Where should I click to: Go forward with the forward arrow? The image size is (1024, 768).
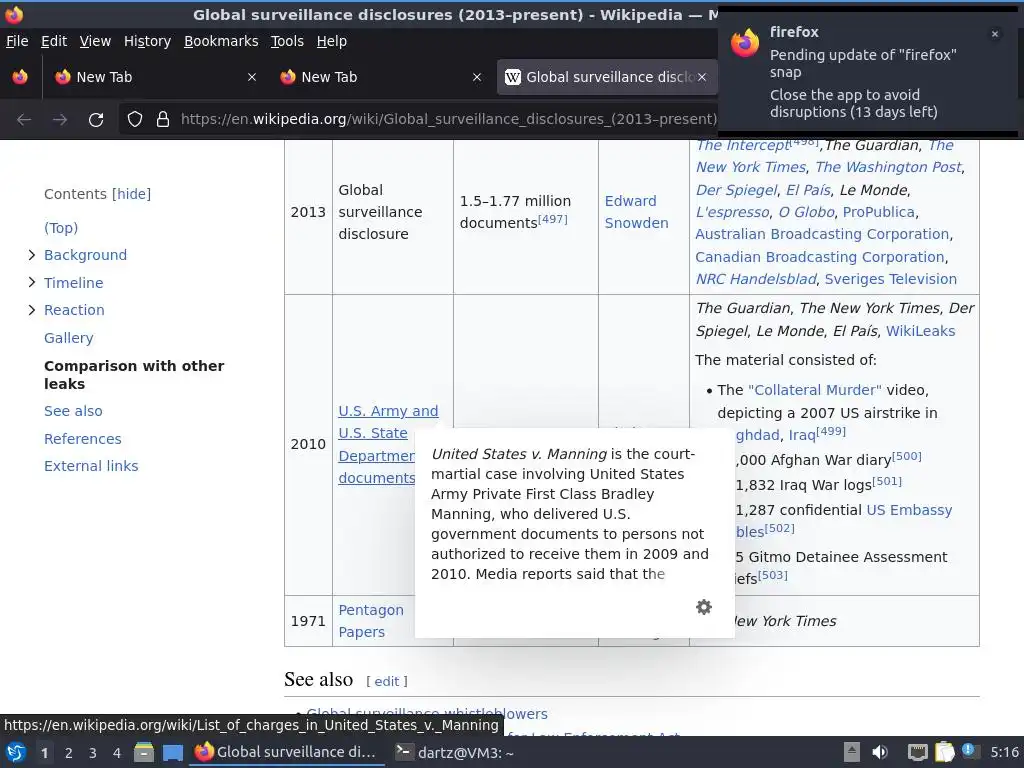click(x=60, y=120)
